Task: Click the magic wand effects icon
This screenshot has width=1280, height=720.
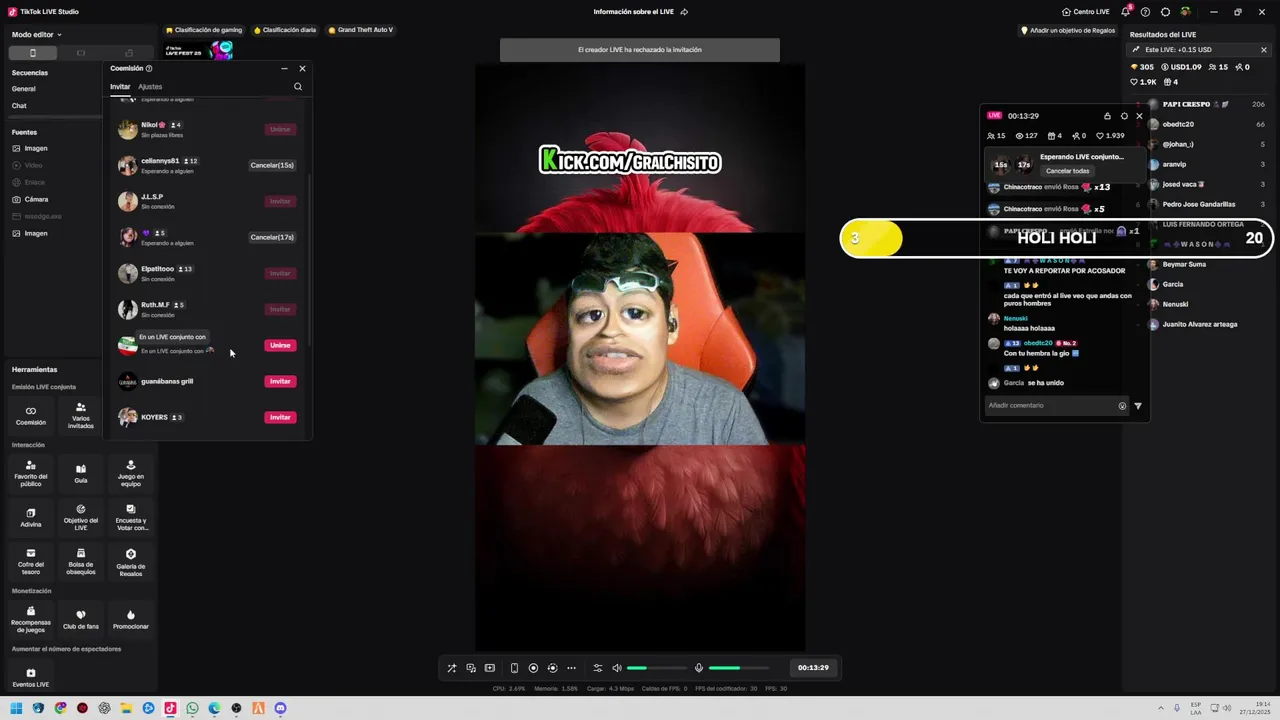Action: tap(452, 668)
